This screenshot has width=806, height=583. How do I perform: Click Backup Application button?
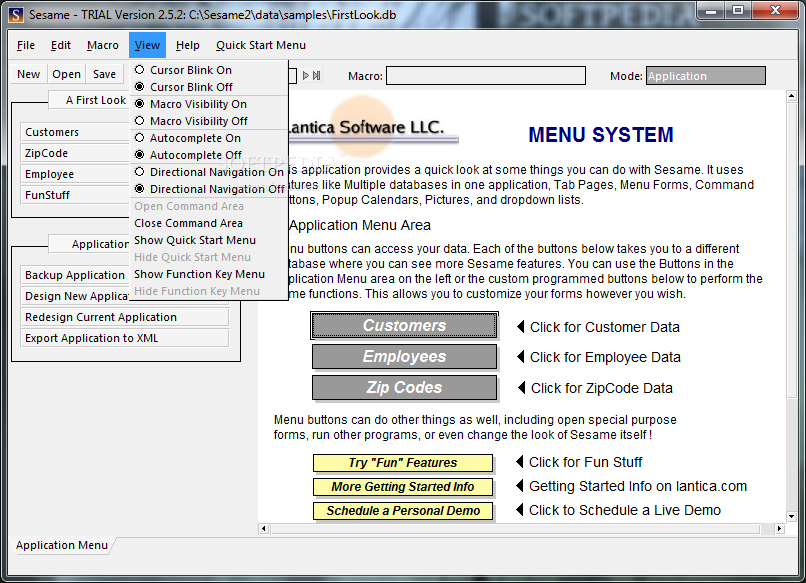click(75, 275)
